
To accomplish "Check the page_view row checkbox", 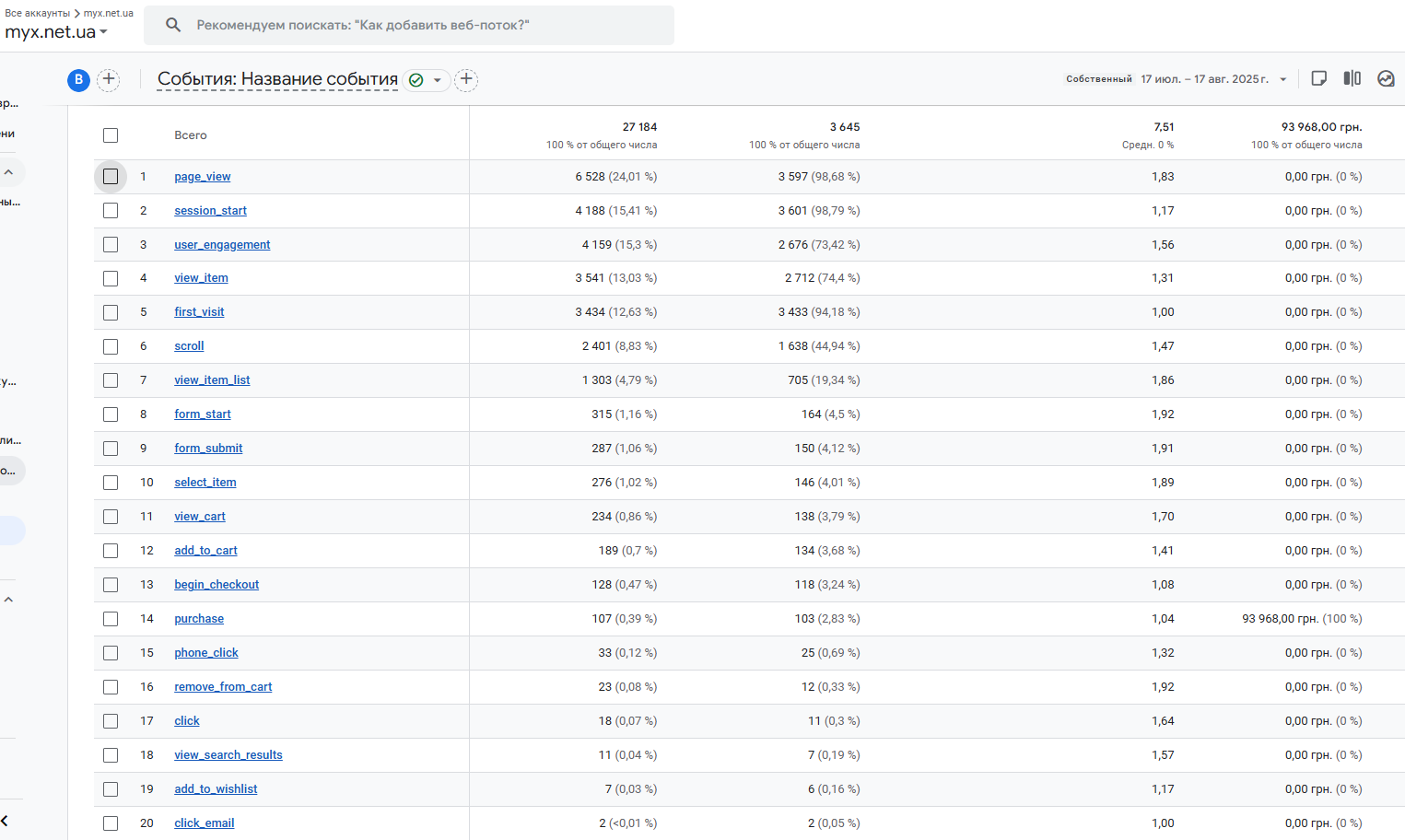I will pyautogui.click(x=111, y=176).
